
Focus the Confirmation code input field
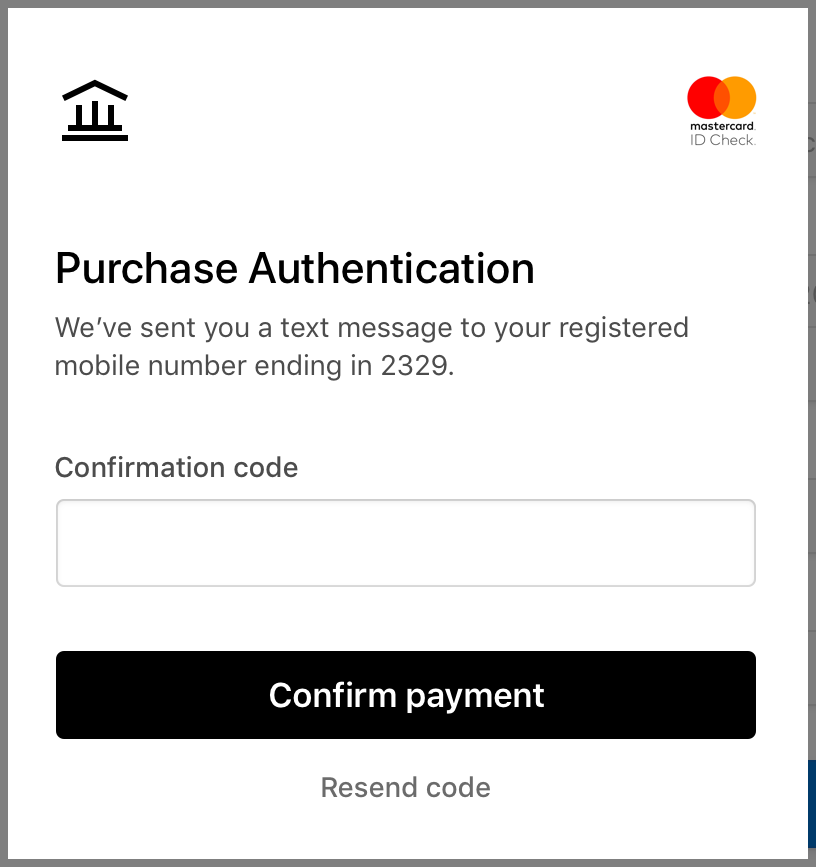pos(406,543)
